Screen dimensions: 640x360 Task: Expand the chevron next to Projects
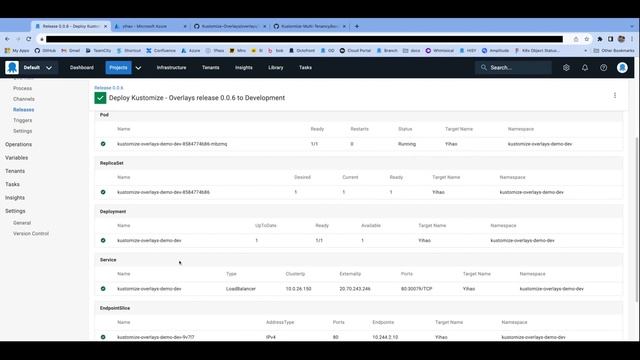point(138,68)
